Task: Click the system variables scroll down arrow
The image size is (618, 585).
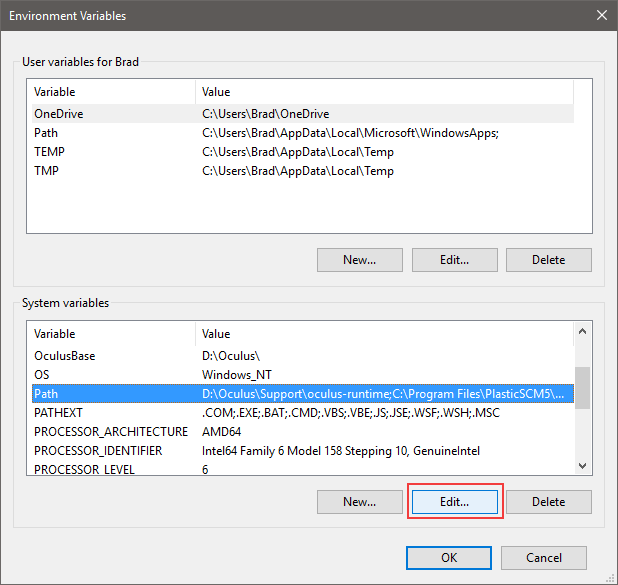Action: click(583, 466)
